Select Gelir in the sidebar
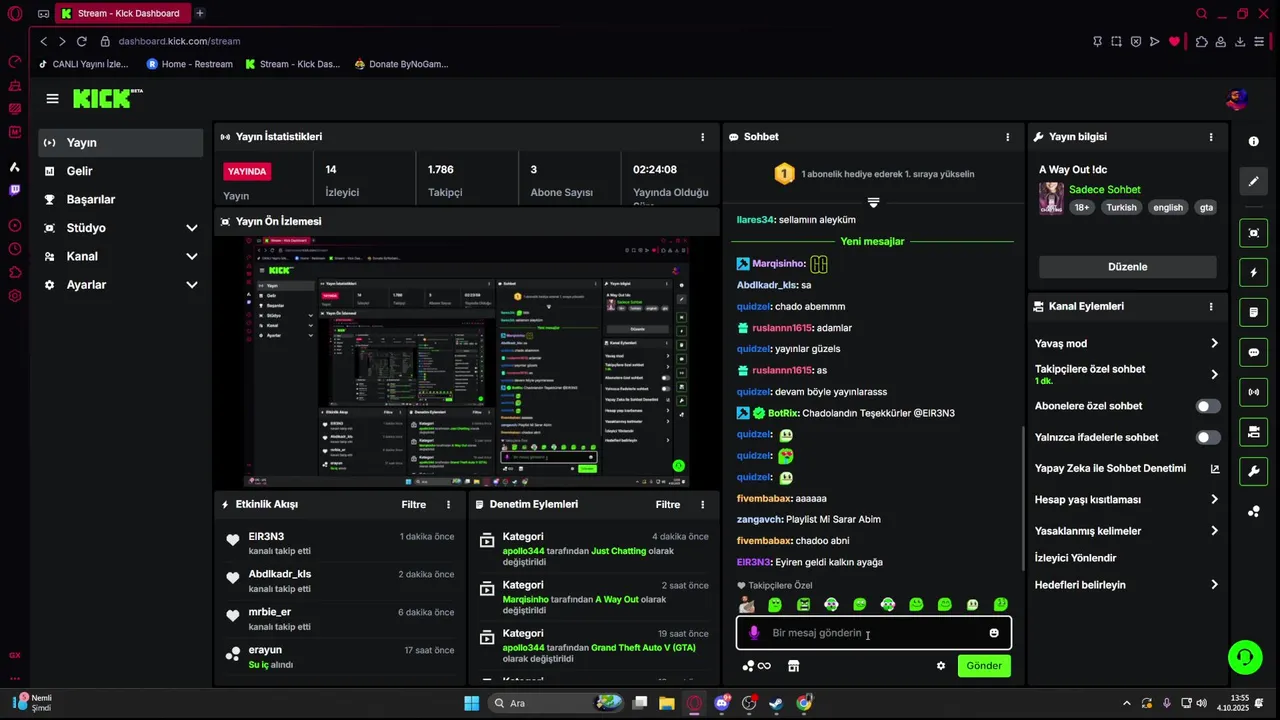1280x720 pixels. pos(121,171)
